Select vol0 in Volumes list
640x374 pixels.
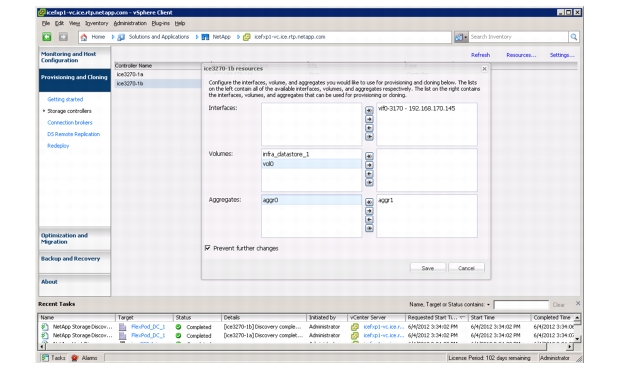[311, 164]
